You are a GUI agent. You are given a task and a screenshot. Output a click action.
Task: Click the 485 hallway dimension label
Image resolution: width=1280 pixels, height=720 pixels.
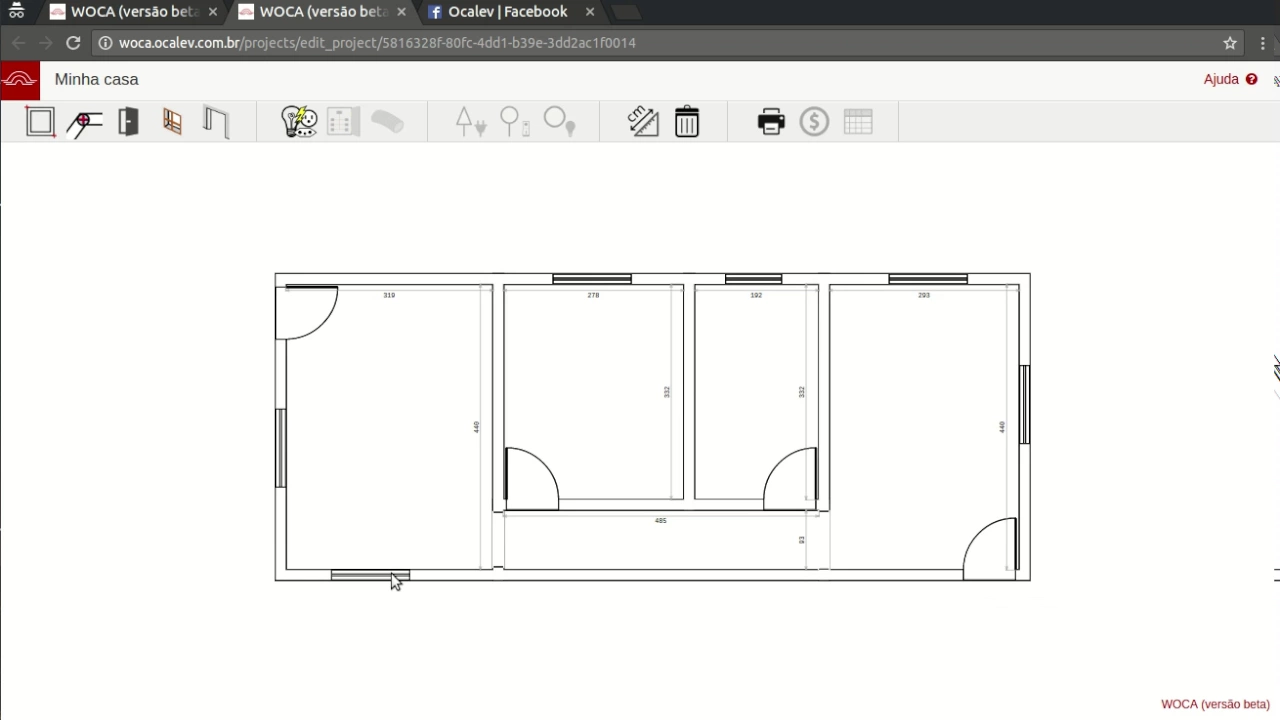point(660,521)
